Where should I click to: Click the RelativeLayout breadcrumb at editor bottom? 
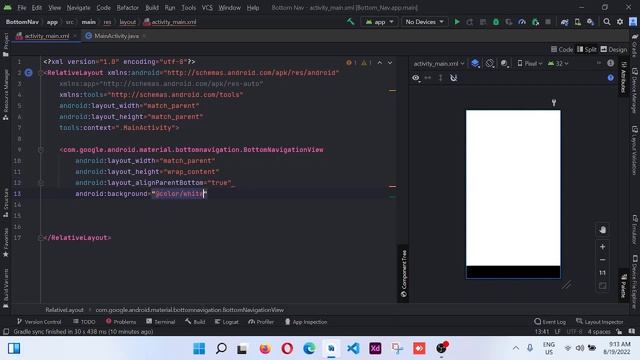(64, 310)
